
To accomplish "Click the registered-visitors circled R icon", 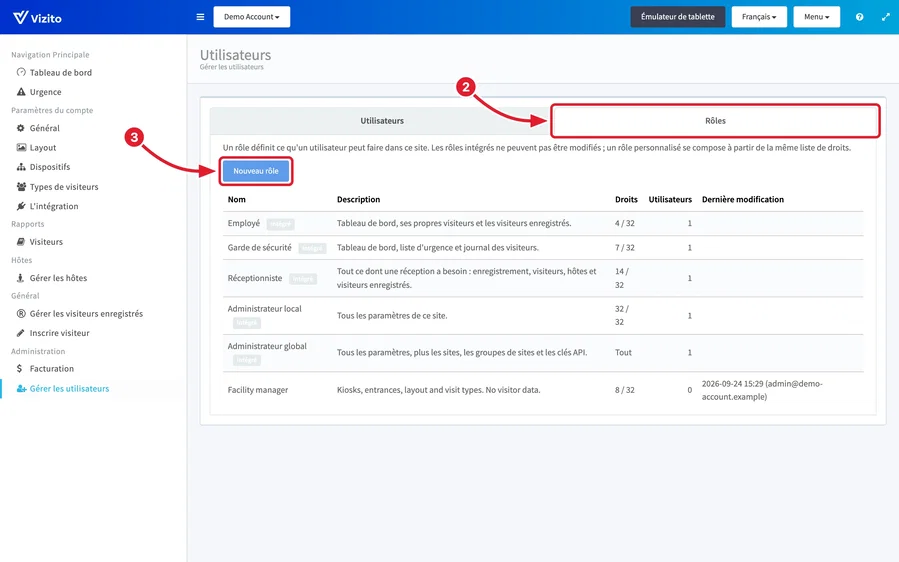I will tap(21, 314).
